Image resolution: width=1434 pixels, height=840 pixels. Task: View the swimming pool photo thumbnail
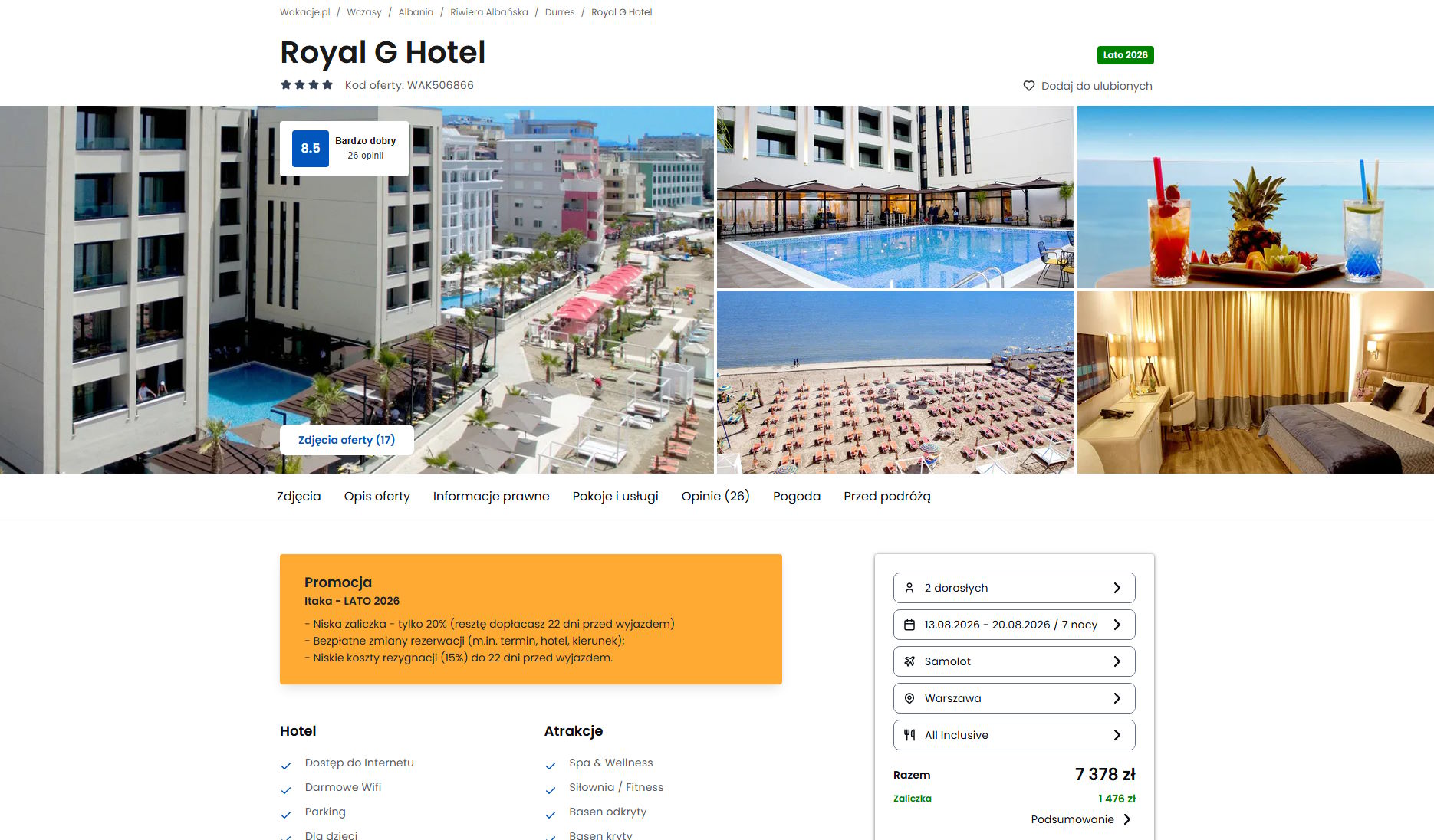tap(895, 197)
